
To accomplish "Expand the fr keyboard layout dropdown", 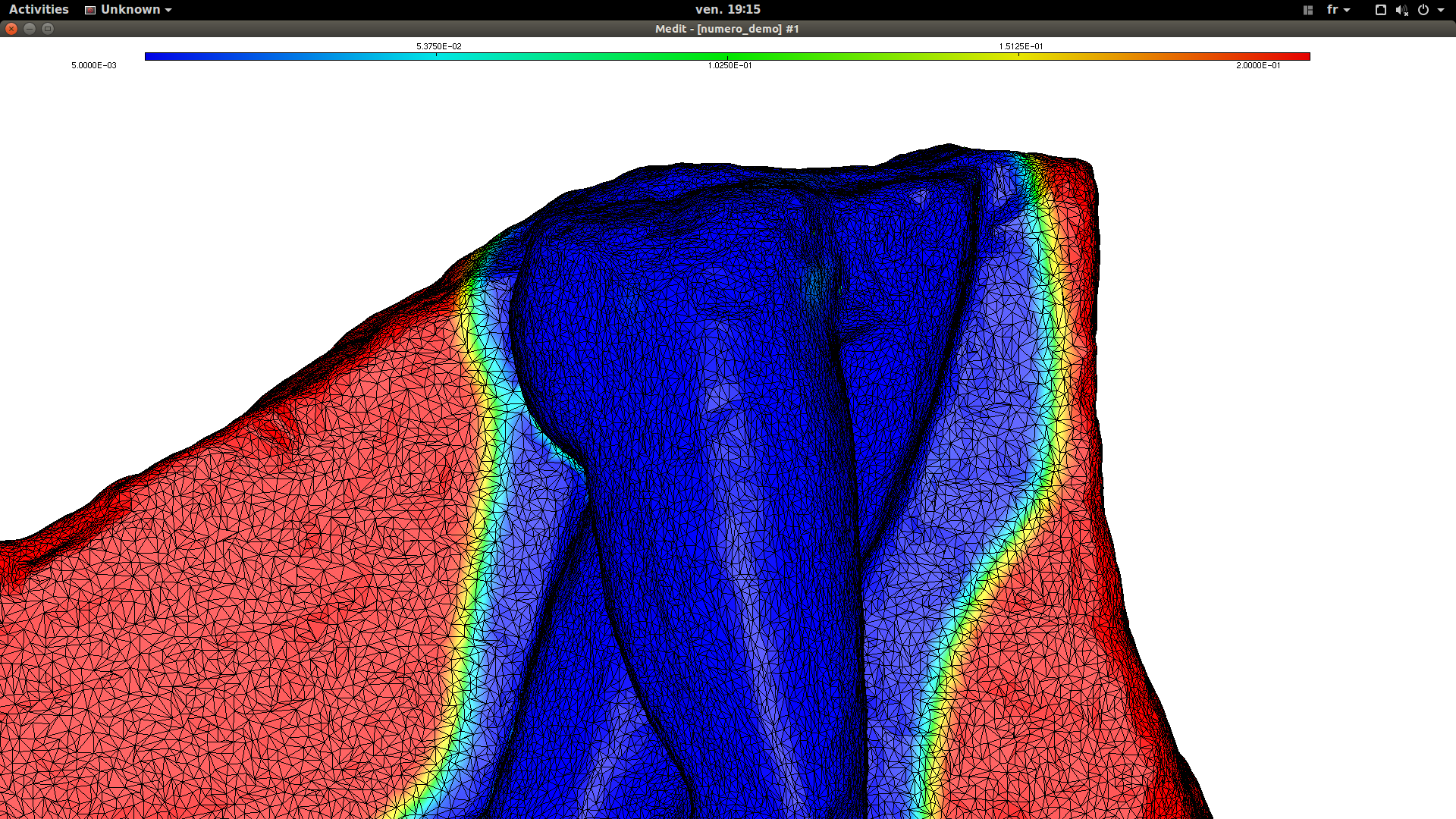I will (x=1338, y=9).
